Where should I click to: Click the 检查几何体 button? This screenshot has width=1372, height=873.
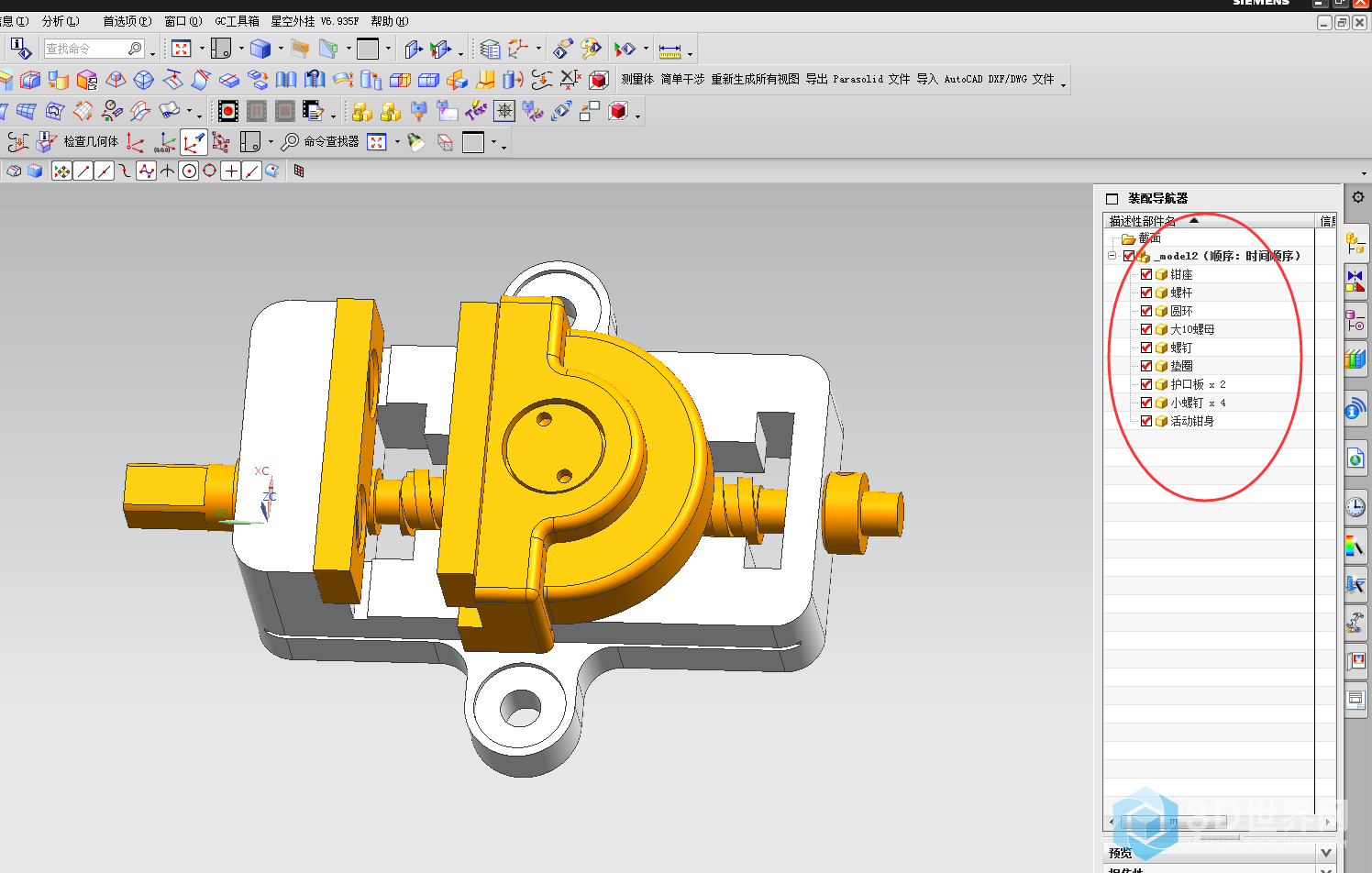[x=91, y=141]
